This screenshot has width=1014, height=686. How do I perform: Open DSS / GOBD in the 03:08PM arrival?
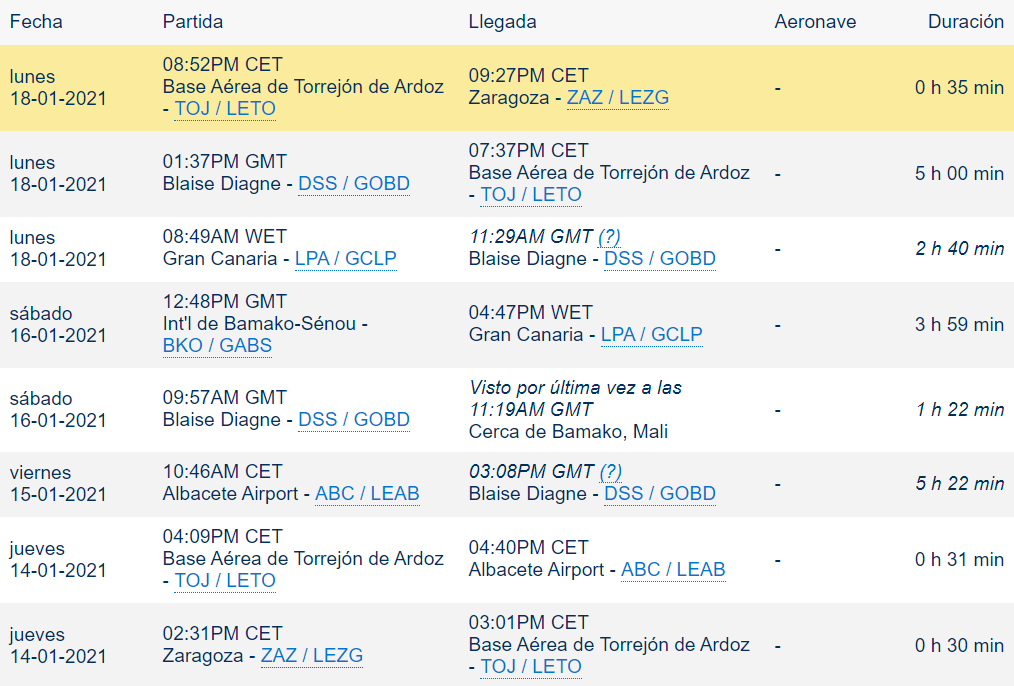(x=660, y=494)
